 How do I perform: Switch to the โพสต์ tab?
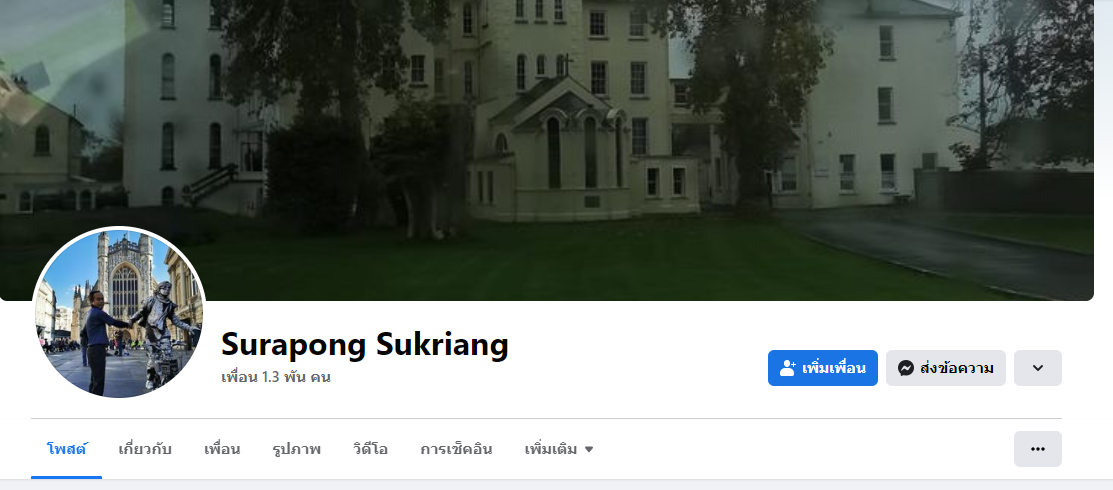pos(67,449)
